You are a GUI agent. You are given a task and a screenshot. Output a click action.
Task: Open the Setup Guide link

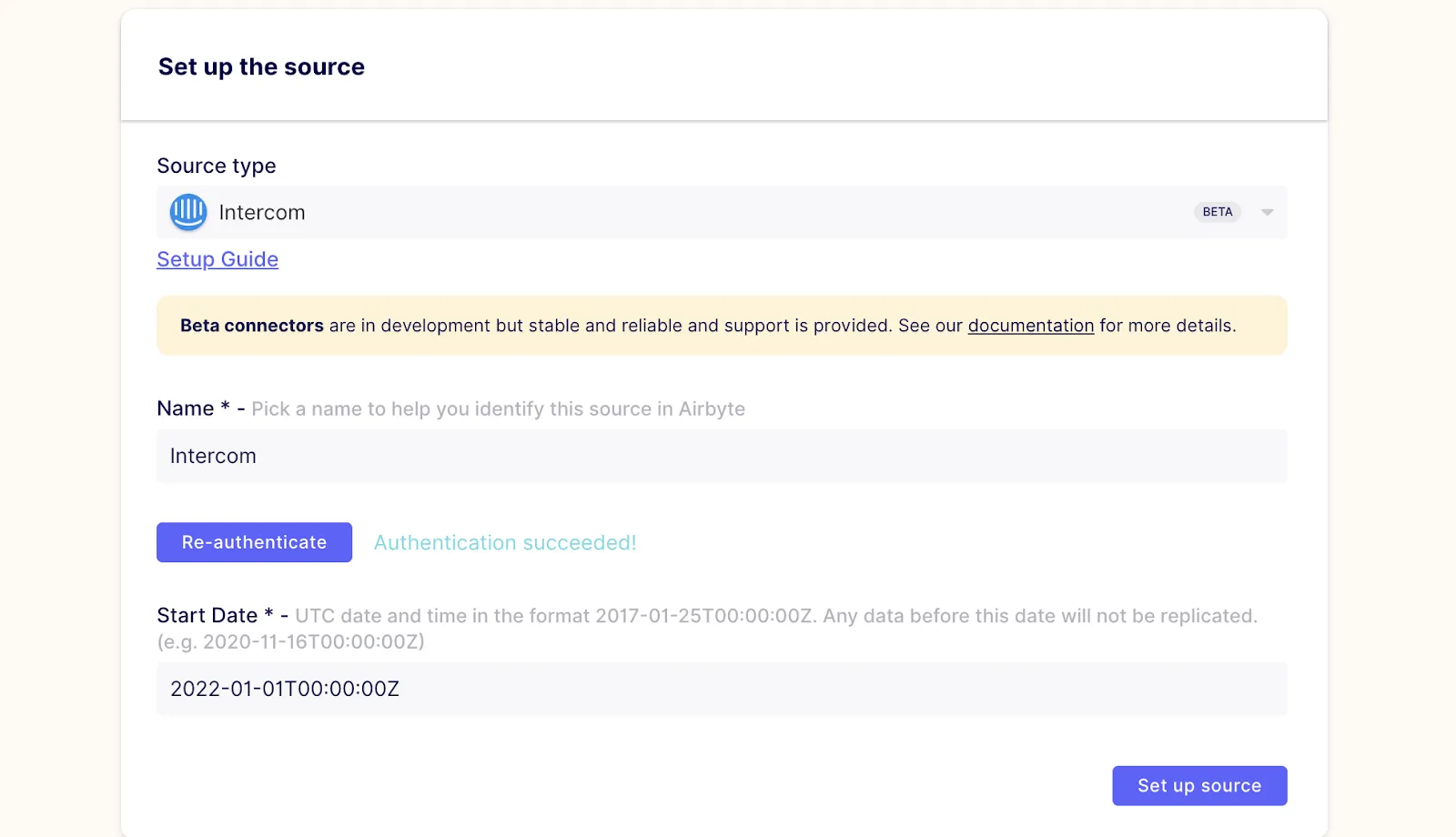[x=217, y=259]
